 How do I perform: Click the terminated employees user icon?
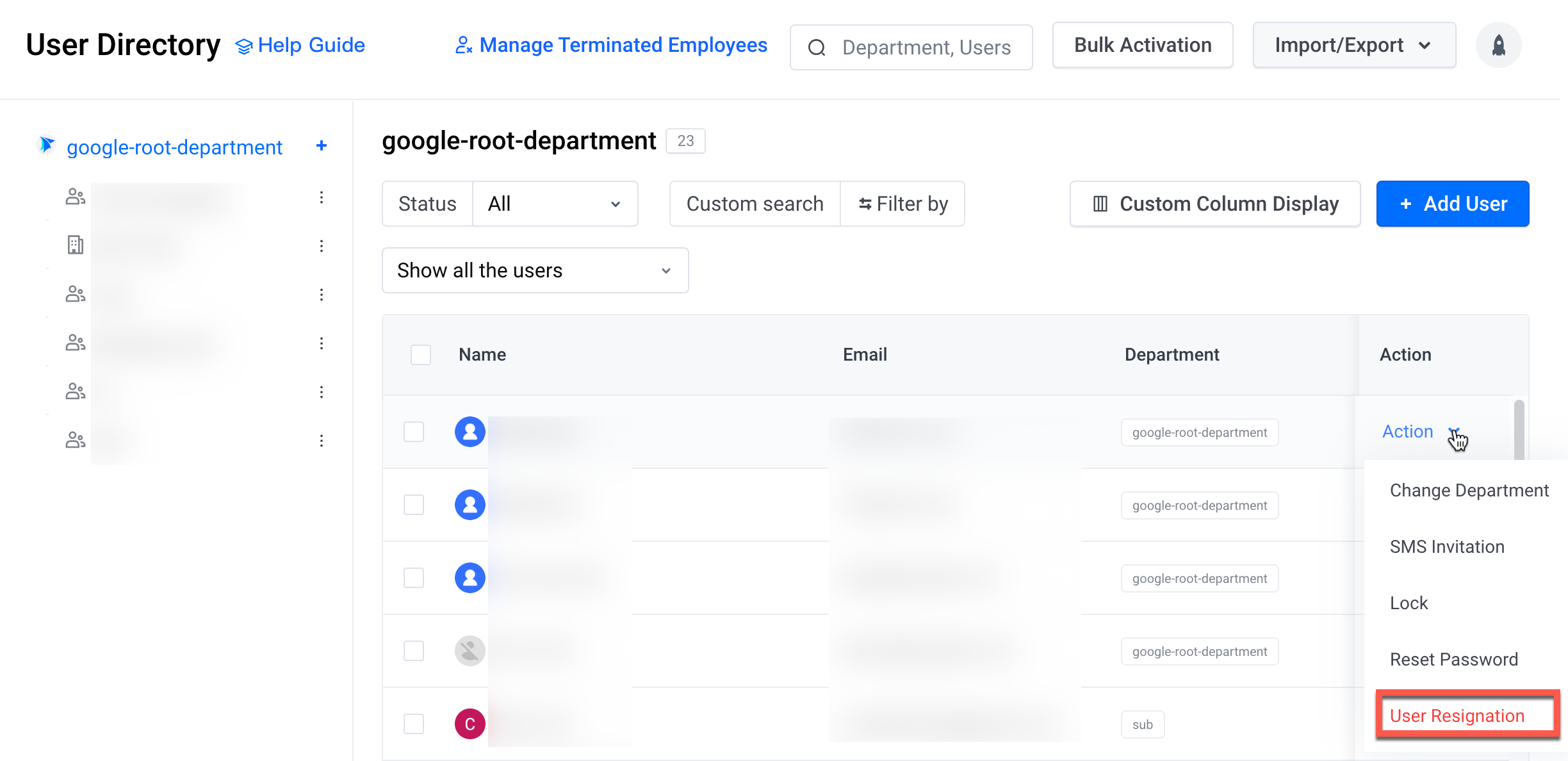pos(463,45)
